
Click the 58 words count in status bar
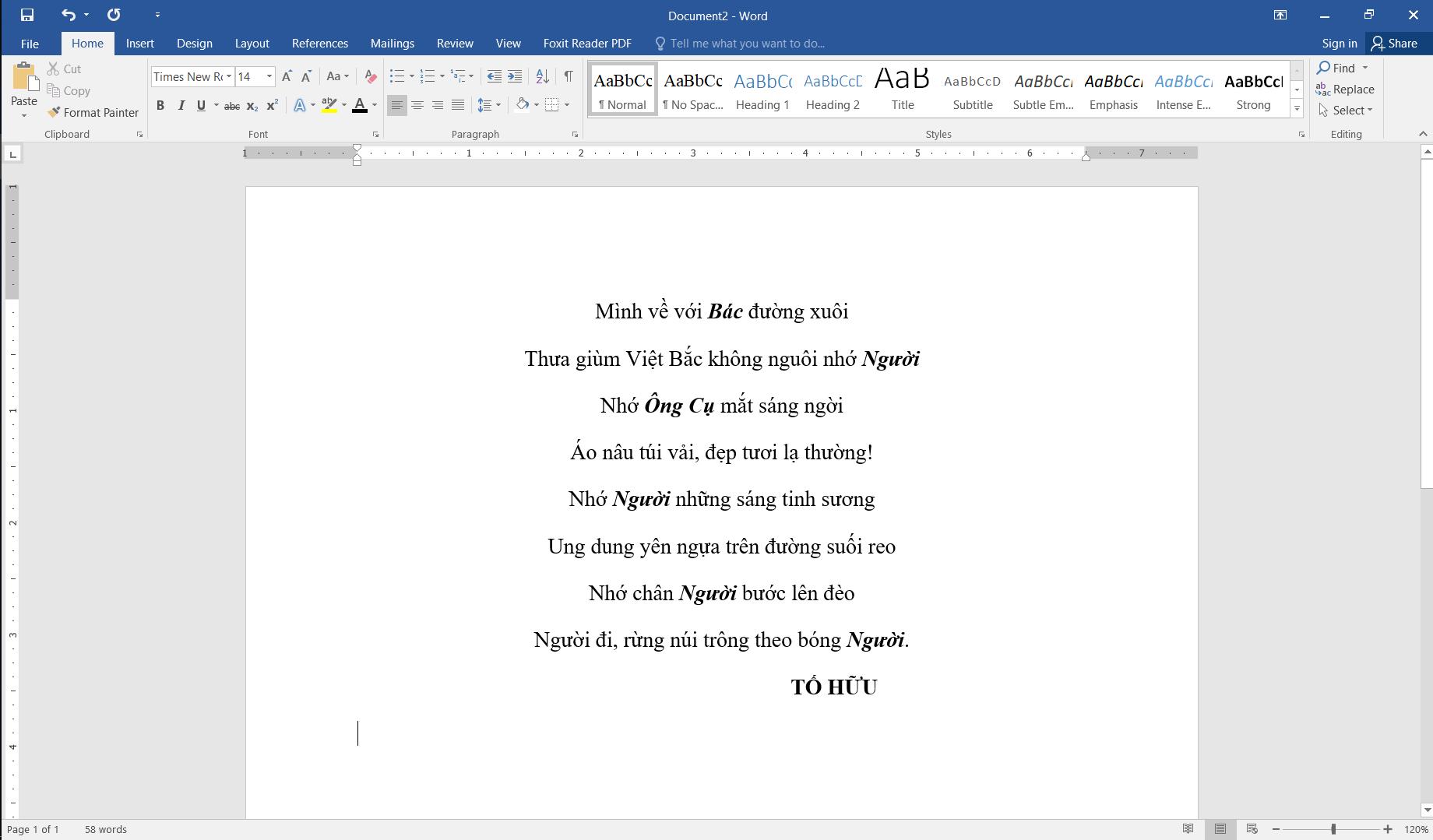(x=106, y=829)
